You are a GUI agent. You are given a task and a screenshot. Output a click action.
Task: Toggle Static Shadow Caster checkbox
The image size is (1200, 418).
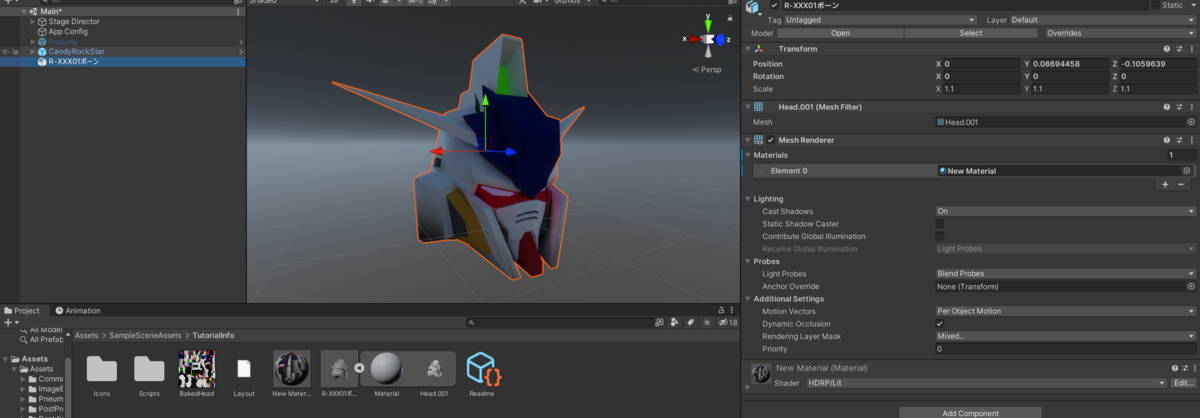pyautogui.click(x=939, y=224)
